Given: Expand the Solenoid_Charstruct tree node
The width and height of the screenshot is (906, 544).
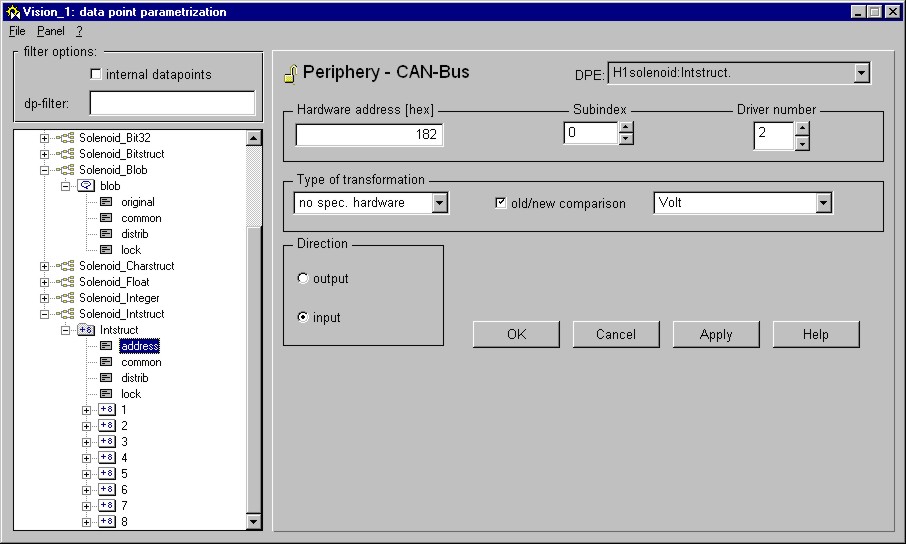Looking at the screenshot, I should pyautogui.click(x=44, y=266).
